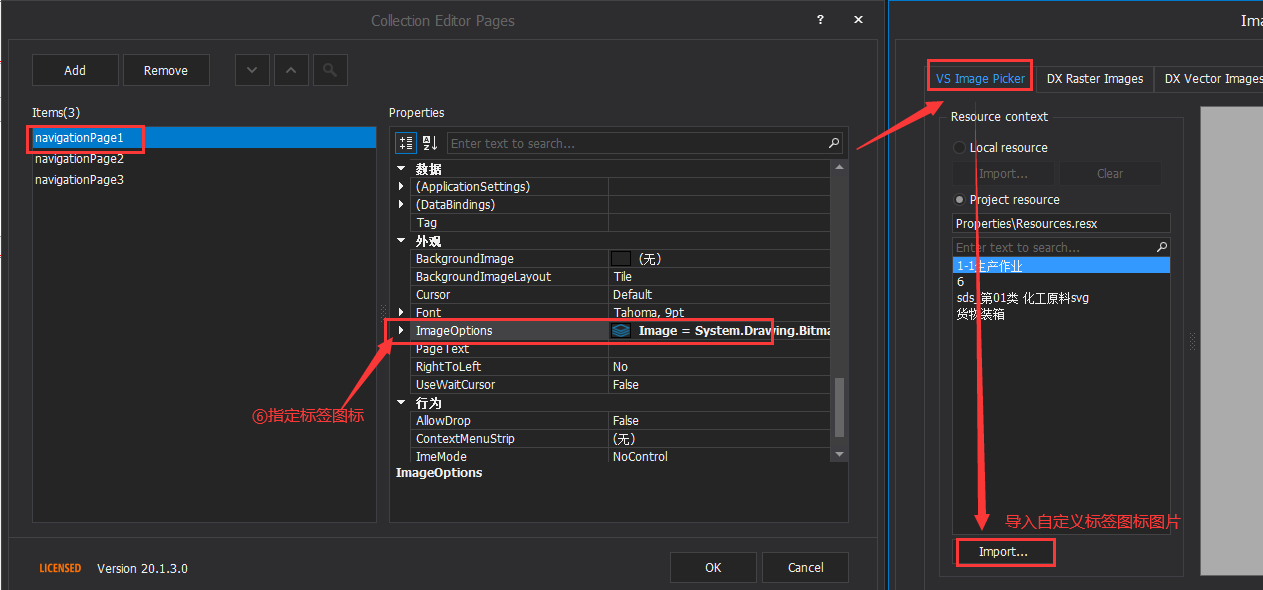Expand the Font property row

click(400, 312)
